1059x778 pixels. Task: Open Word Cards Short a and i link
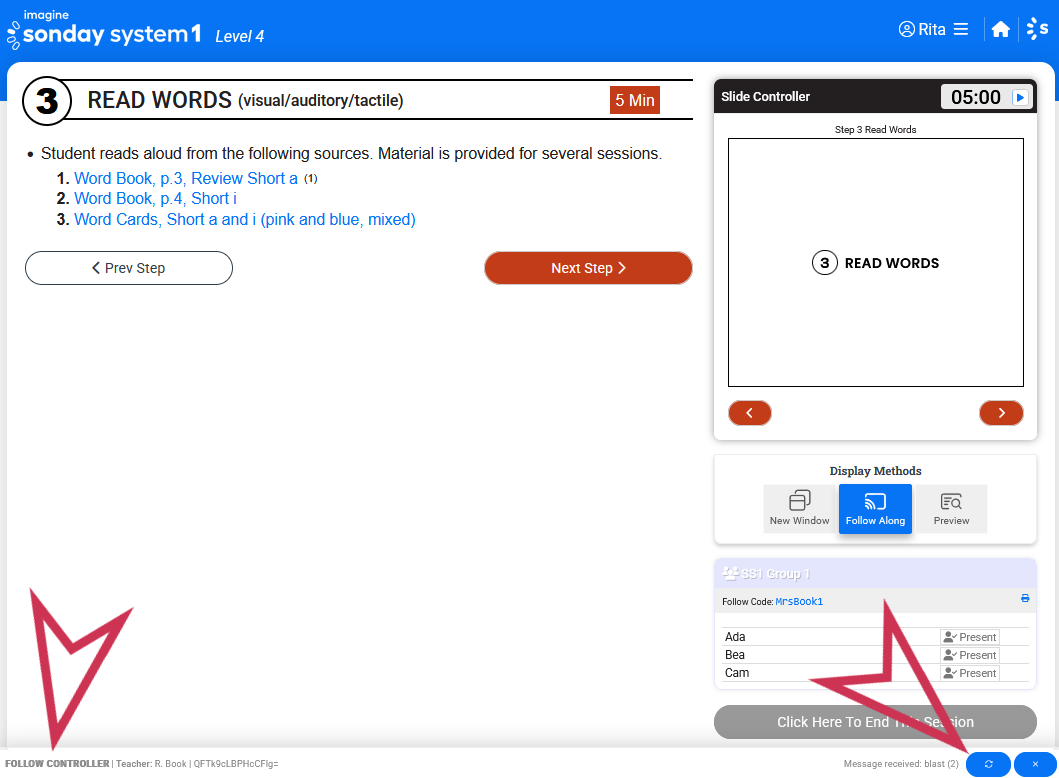click(x=244, y=219)
